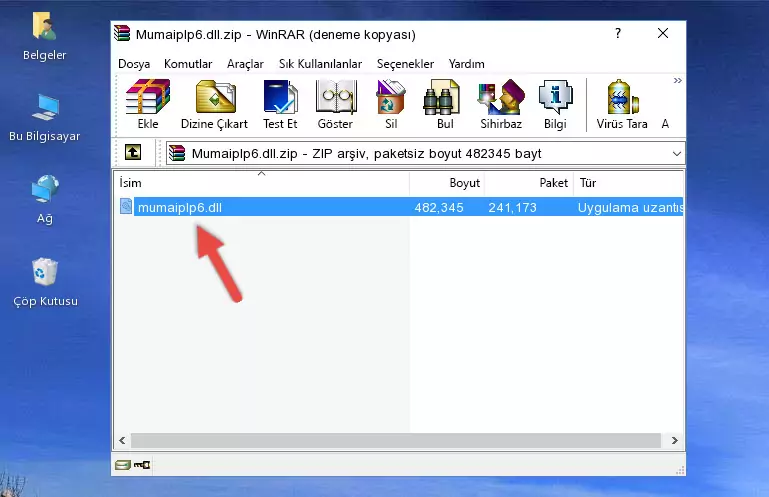Image resolution: width=769 pixels, height=497 pixels.
Task: Go up one folder level
Action: point(133,152)
